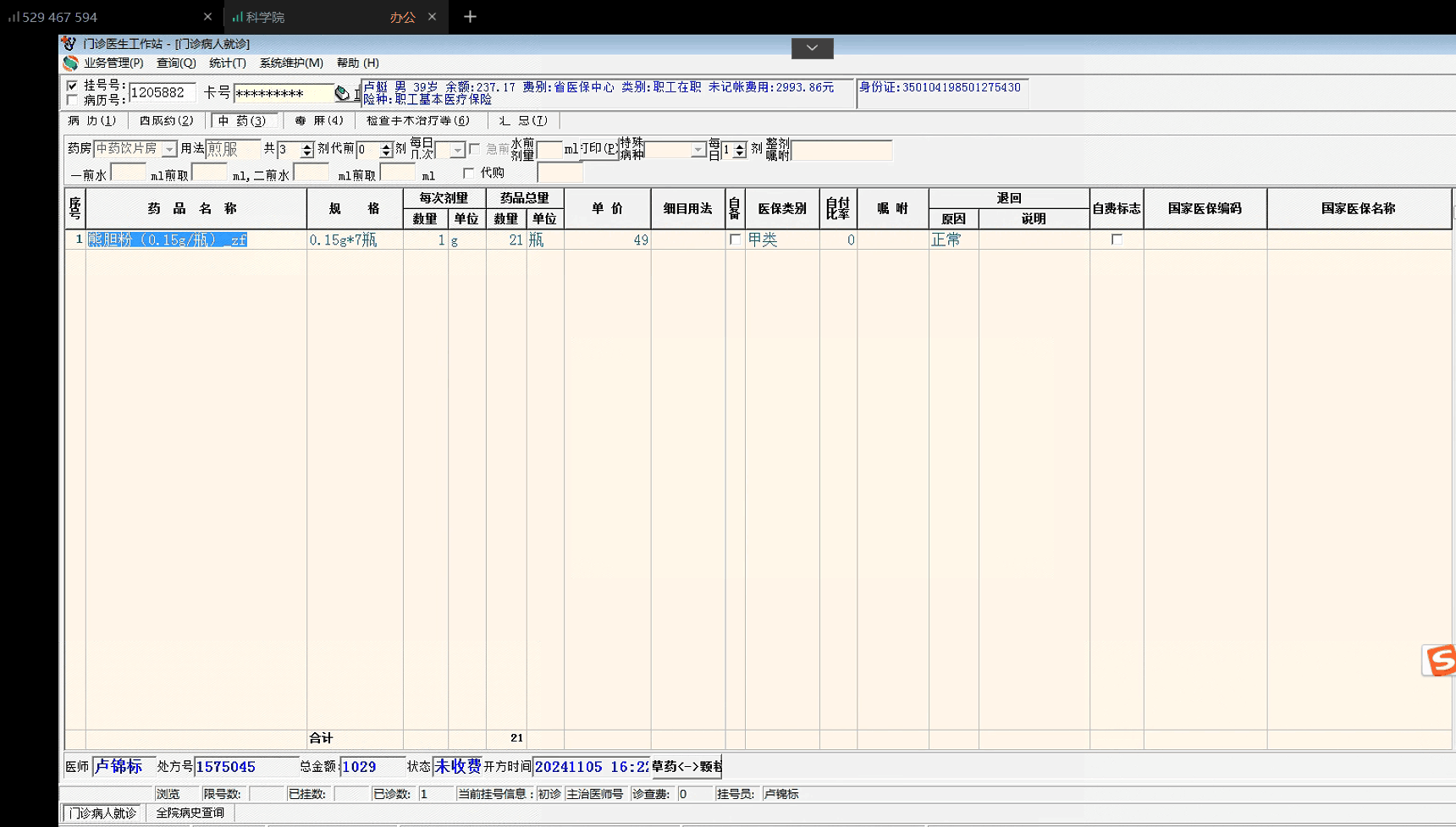Switch to the 汇总(7) tab
The width and height of the screenshot is (1456, 827).
tap(523, 121)
